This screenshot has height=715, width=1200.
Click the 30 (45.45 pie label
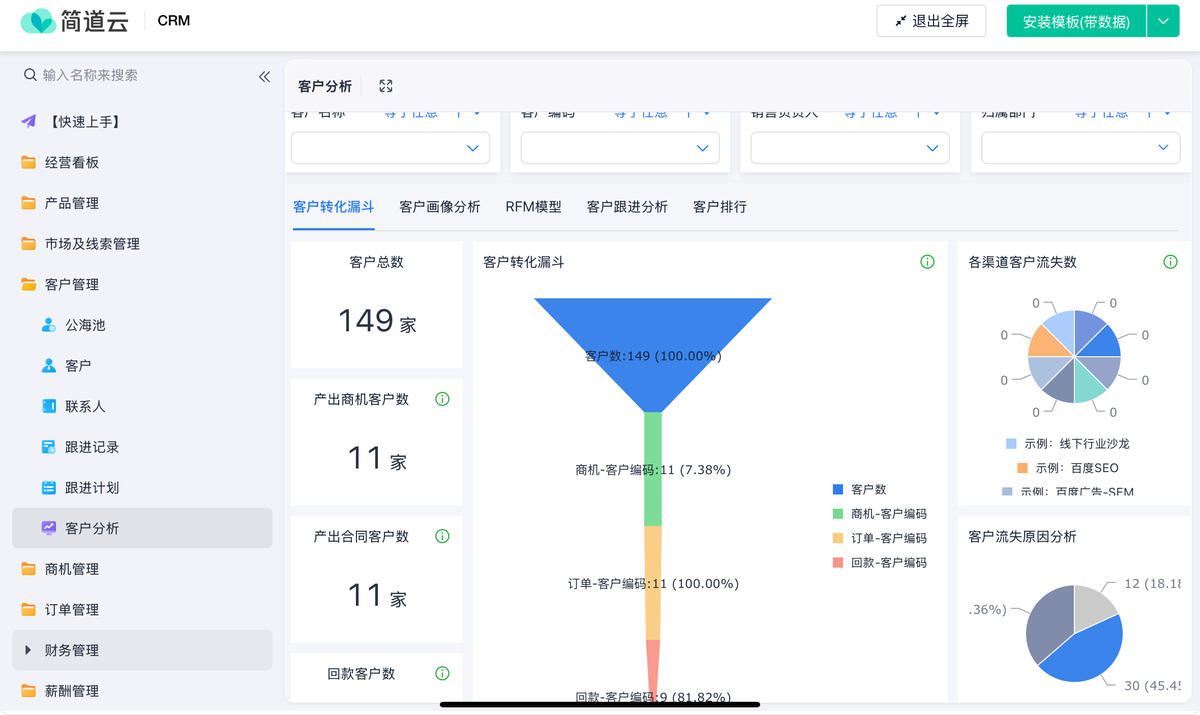[1153, 686]
